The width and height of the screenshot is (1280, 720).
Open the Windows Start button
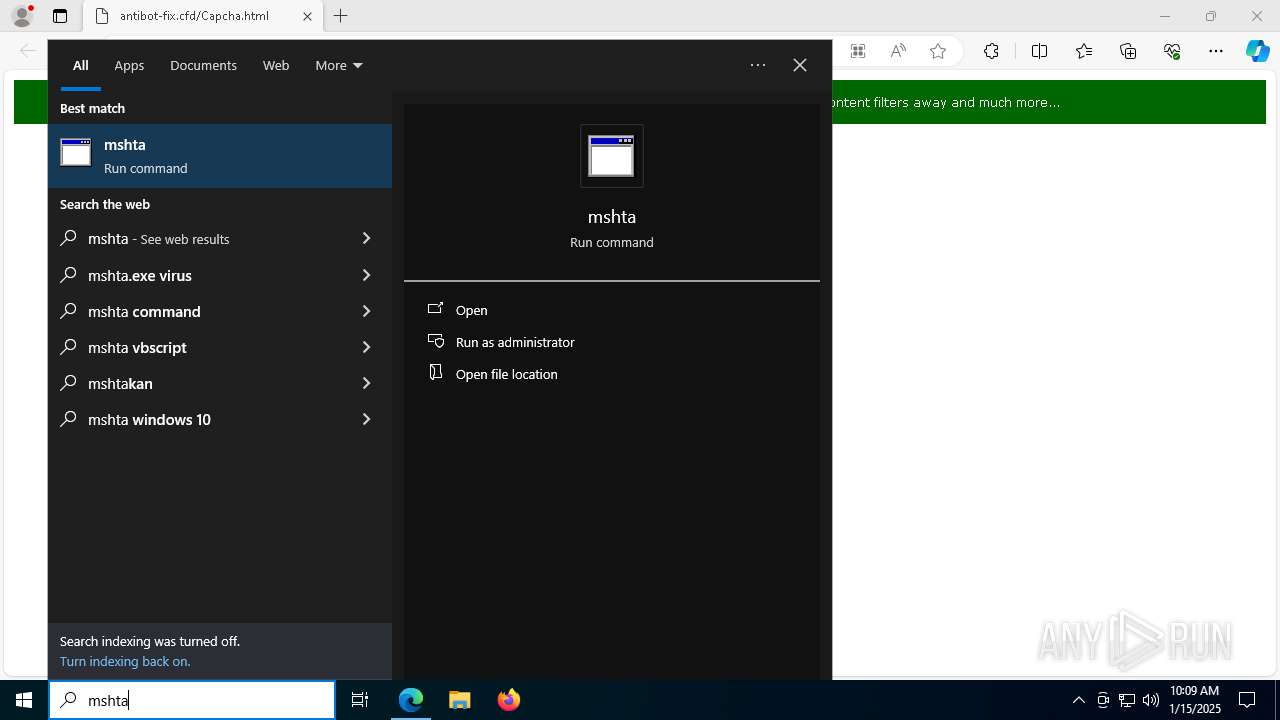(x=24, y=700)
